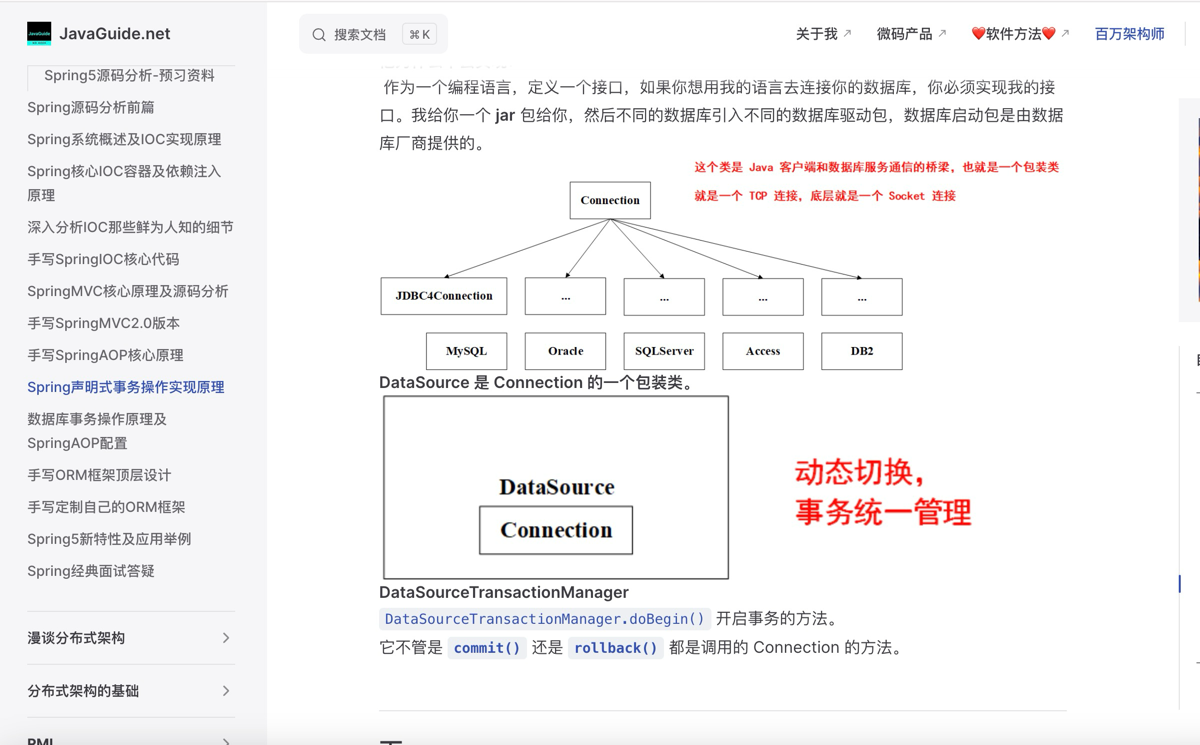Image resolution: width=1200 pixels, height=745 pixels.
Task: Open the 搜索文档 search field
Action: 373,34
